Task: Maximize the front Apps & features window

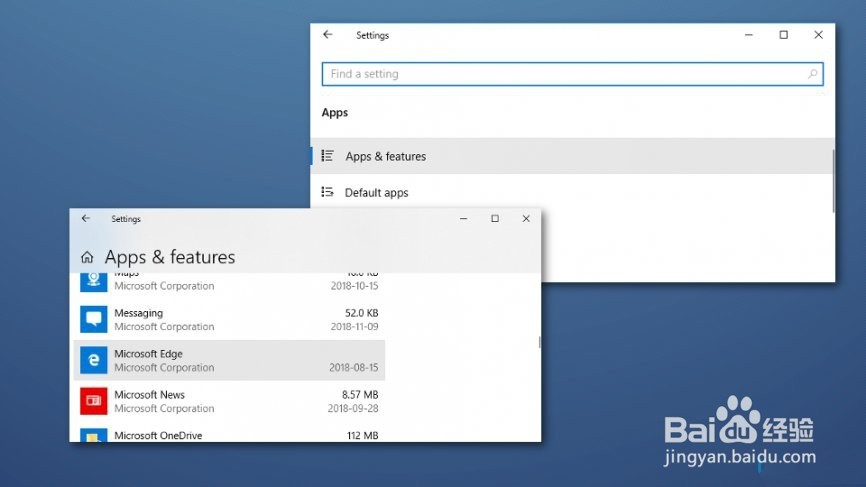Action: click(495, 219)
